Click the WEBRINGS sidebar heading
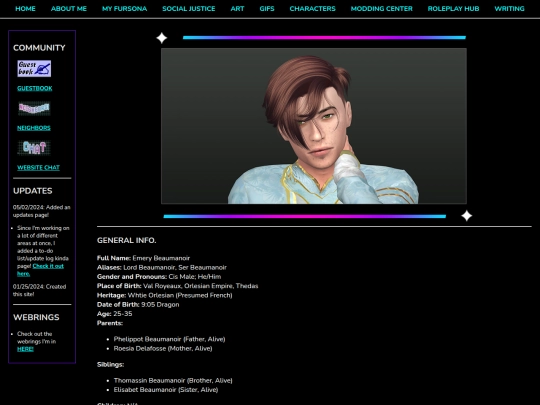The height and width of the screenshot is (405, 540). click(36, 317)
